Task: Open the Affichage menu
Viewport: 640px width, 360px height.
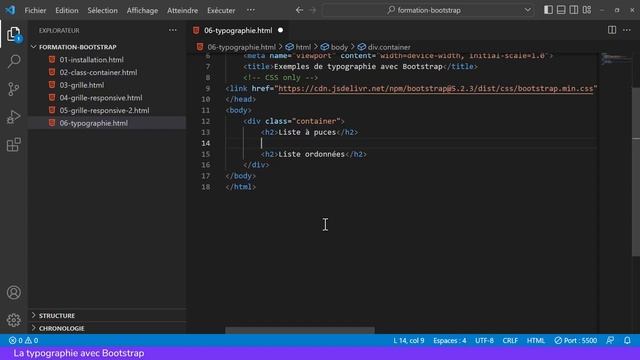Action: [x=142, y=10]
